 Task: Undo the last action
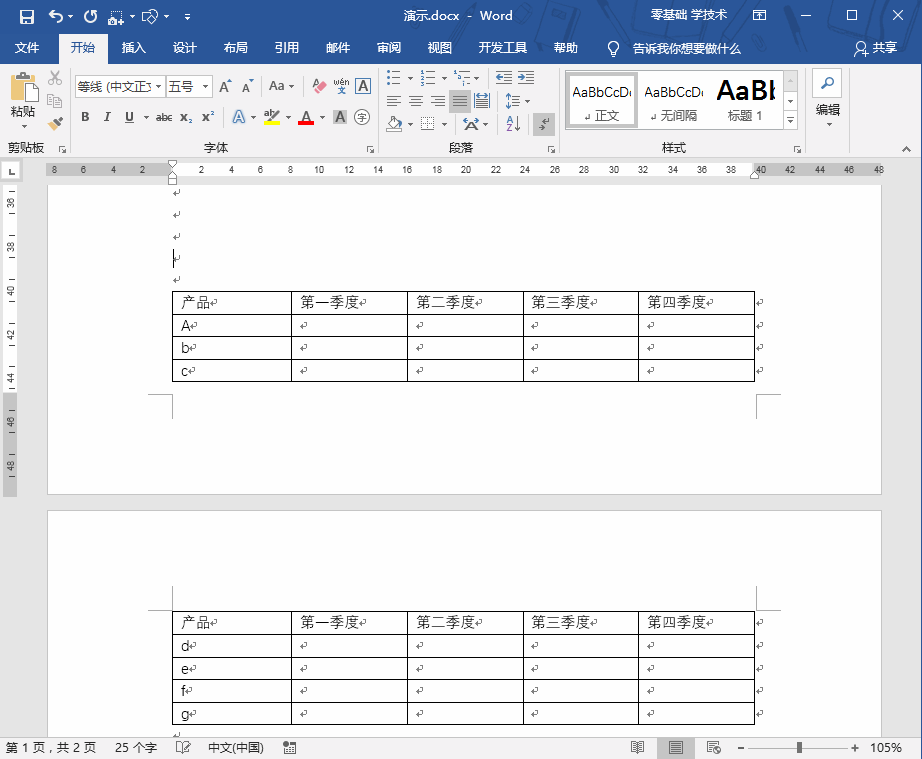[x=56, y=16]
